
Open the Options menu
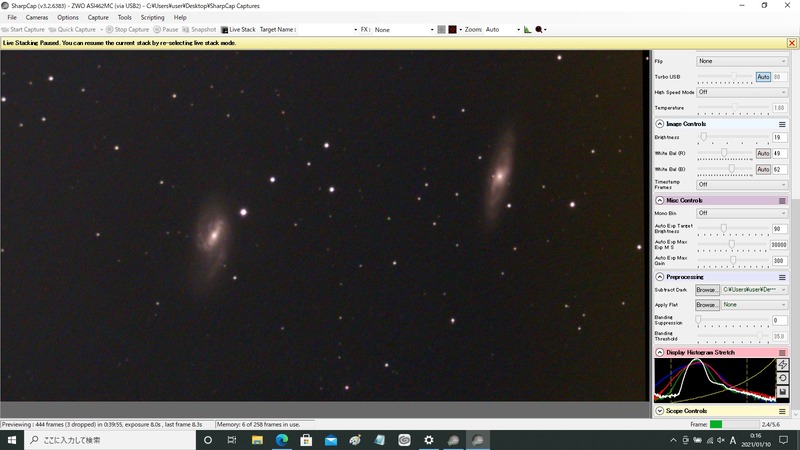click(x=68, y=17)
